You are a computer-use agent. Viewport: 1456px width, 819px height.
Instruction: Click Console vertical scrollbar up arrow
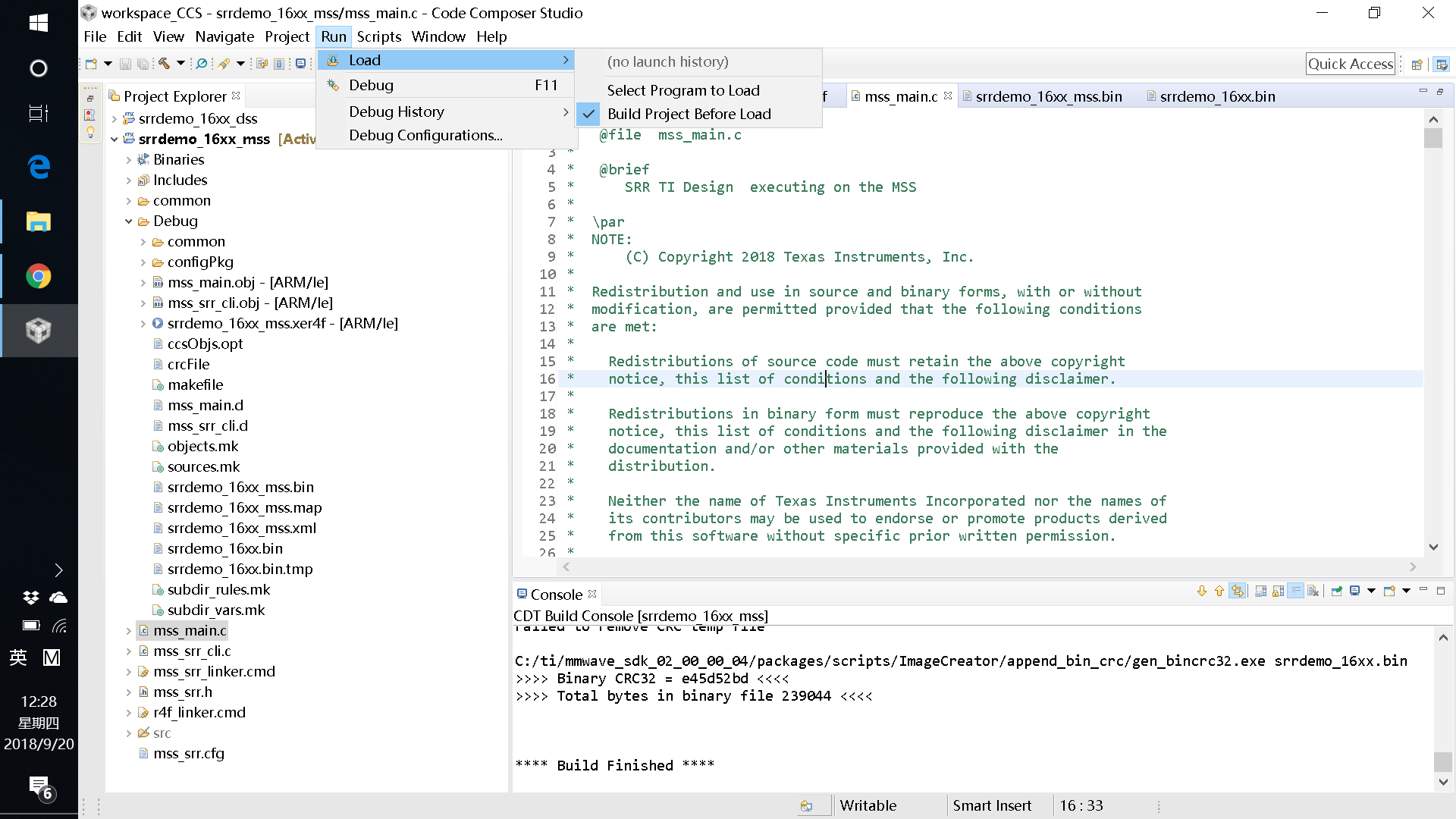(1443, 638)
